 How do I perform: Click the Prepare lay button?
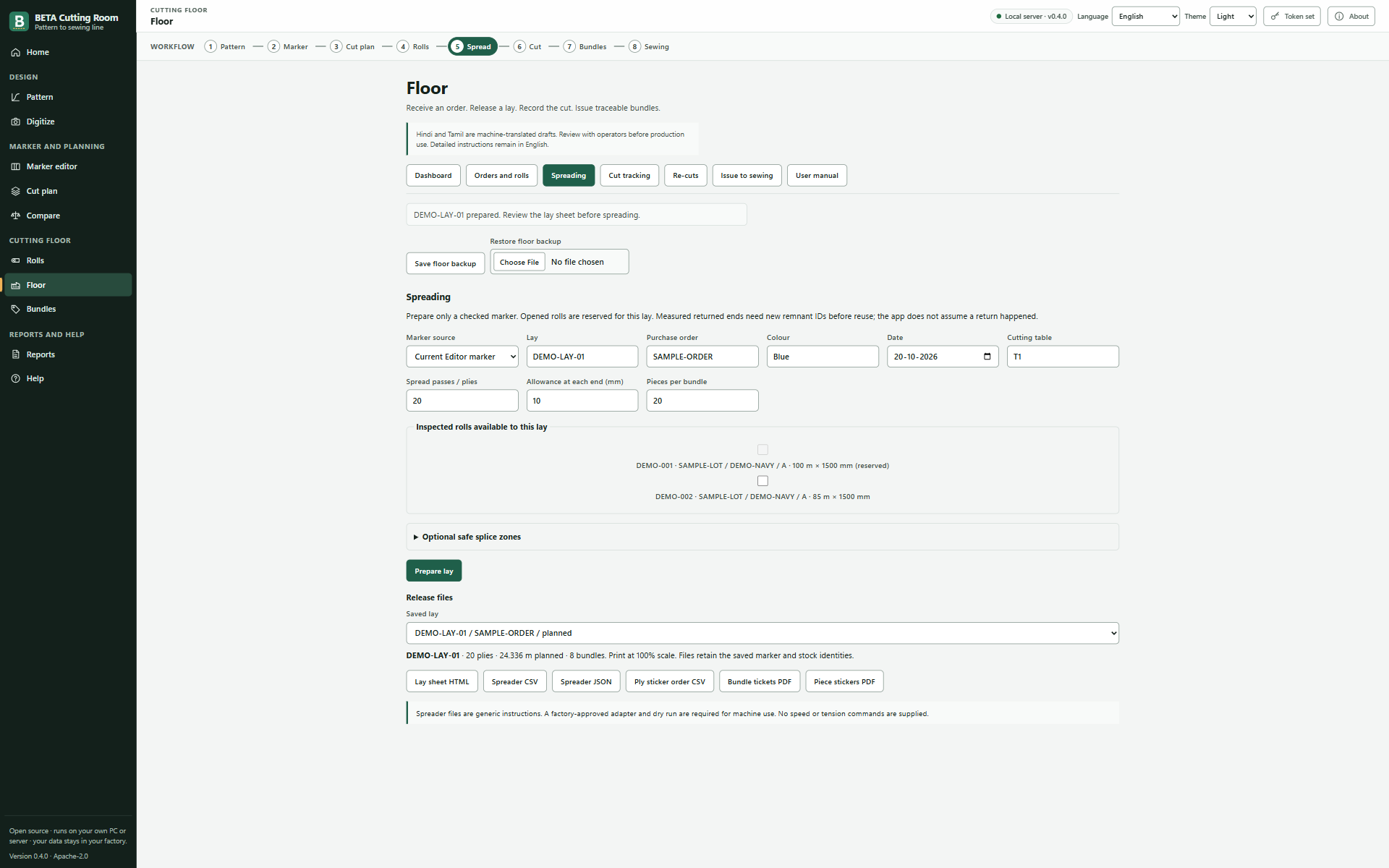pyautogui.click(x=434, y=571)
